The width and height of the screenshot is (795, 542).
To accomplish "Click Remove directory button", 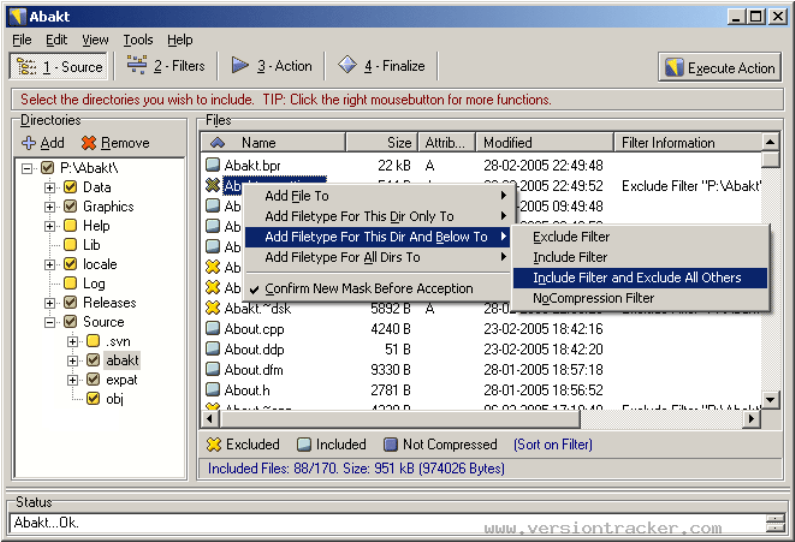I will pos(116,143).
